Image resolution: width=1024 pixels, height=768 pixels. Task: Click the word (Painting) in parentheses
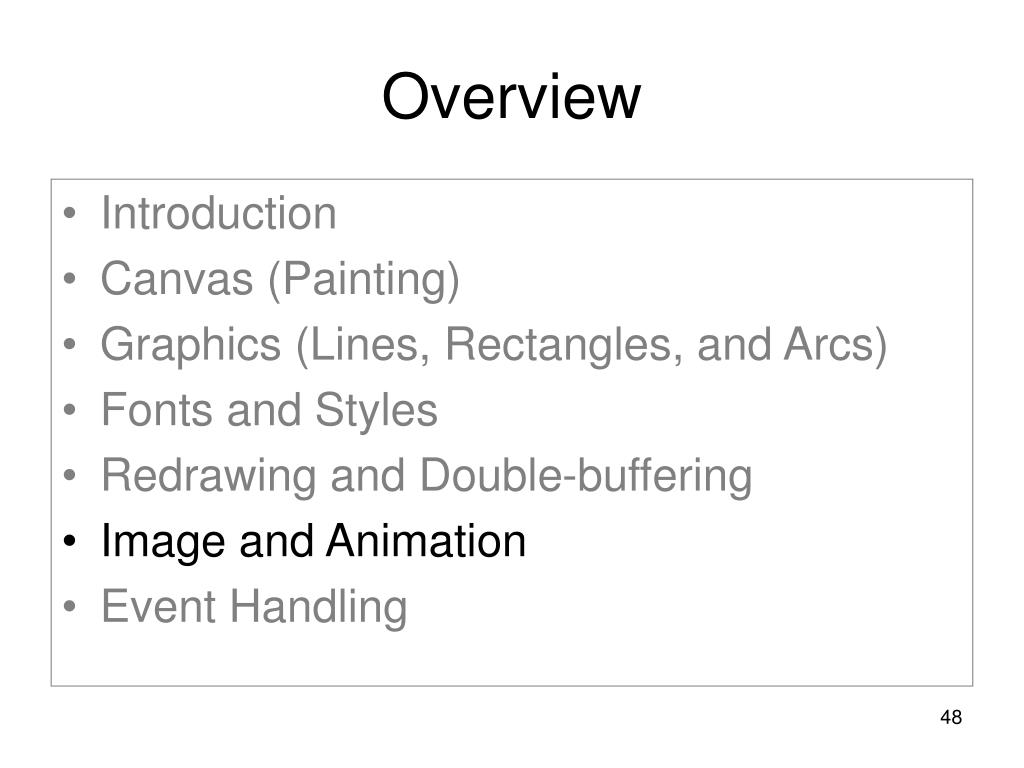click(x=364, y=280)
